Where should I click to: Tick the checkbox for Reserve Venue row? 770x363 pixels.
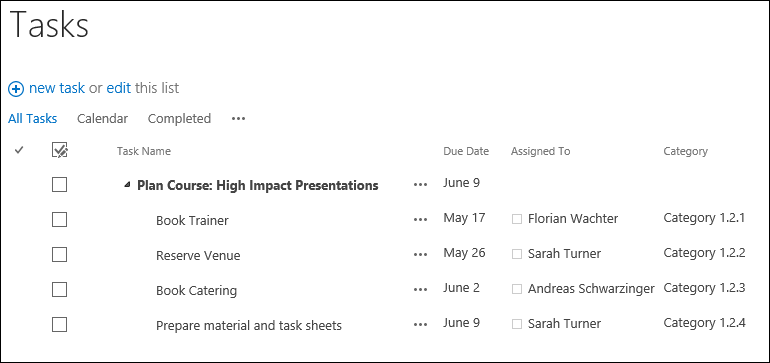pos(59,255)
